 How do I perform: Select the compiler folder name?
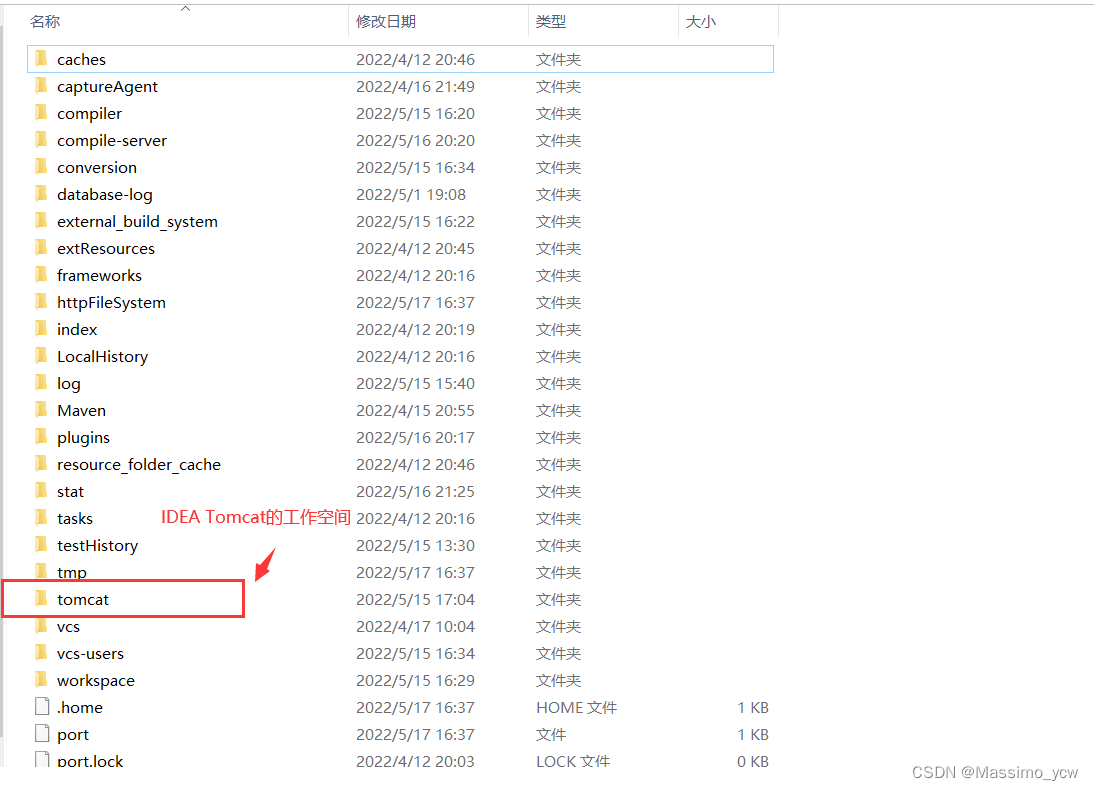[x=89, y=114]
